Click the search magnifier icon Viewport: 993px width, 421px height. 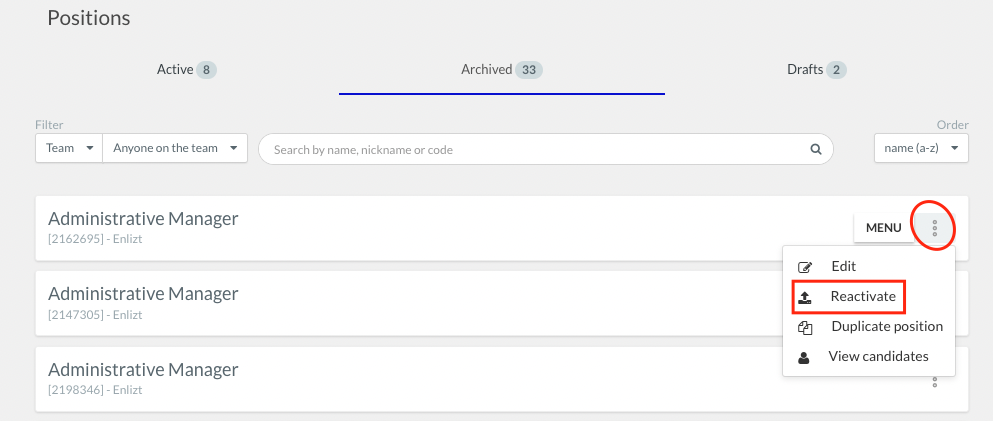[816, 150]
